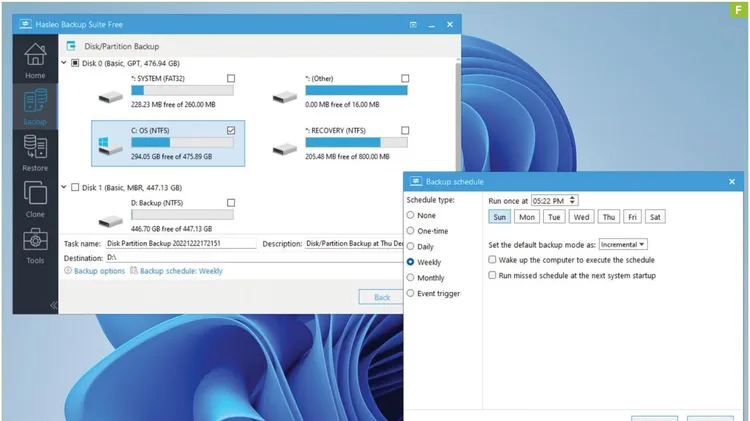Open the default backup mode dropdown

(623, 244)
